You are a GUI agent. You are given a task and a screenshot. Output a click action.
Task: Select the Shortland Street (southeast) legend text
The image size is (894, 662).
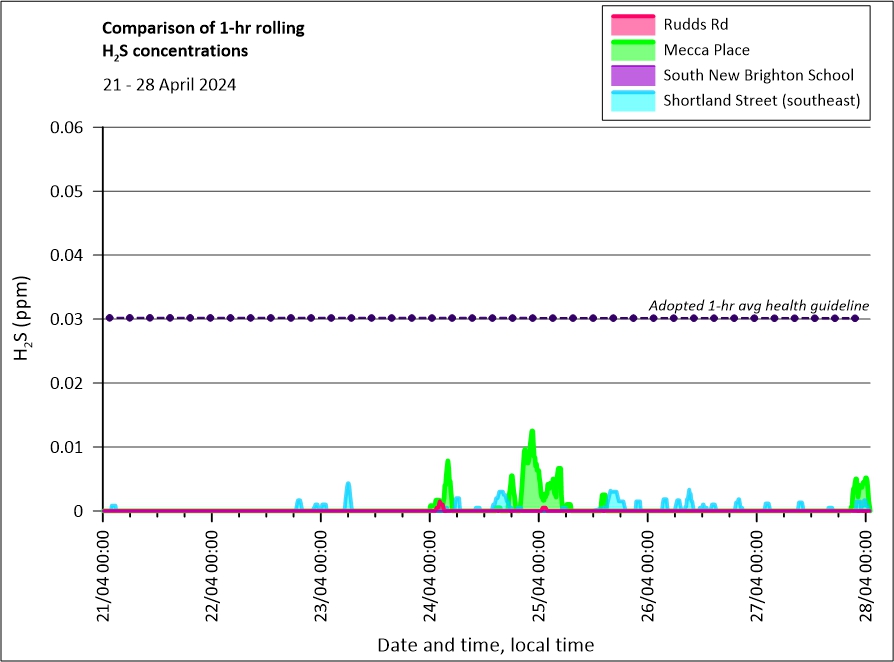[x=761, y=101]
